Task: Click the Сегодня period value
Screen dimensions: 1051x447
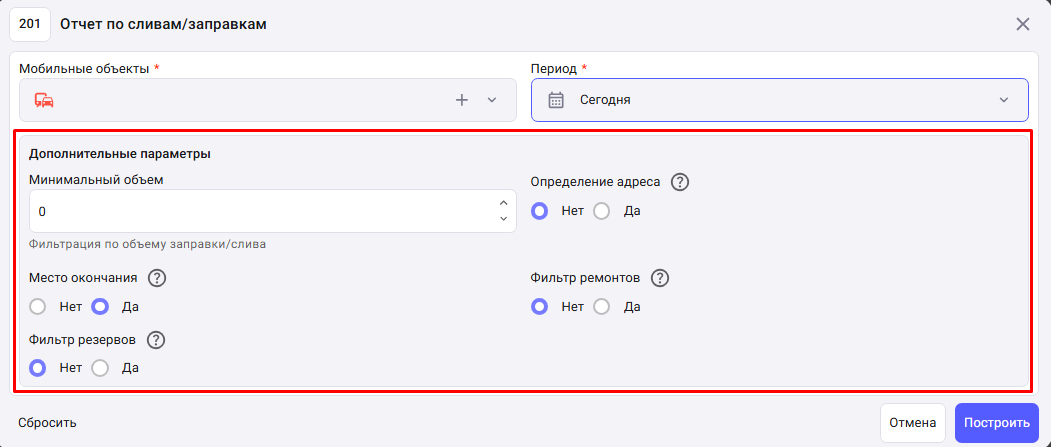Action: click(x=605, y=101)
